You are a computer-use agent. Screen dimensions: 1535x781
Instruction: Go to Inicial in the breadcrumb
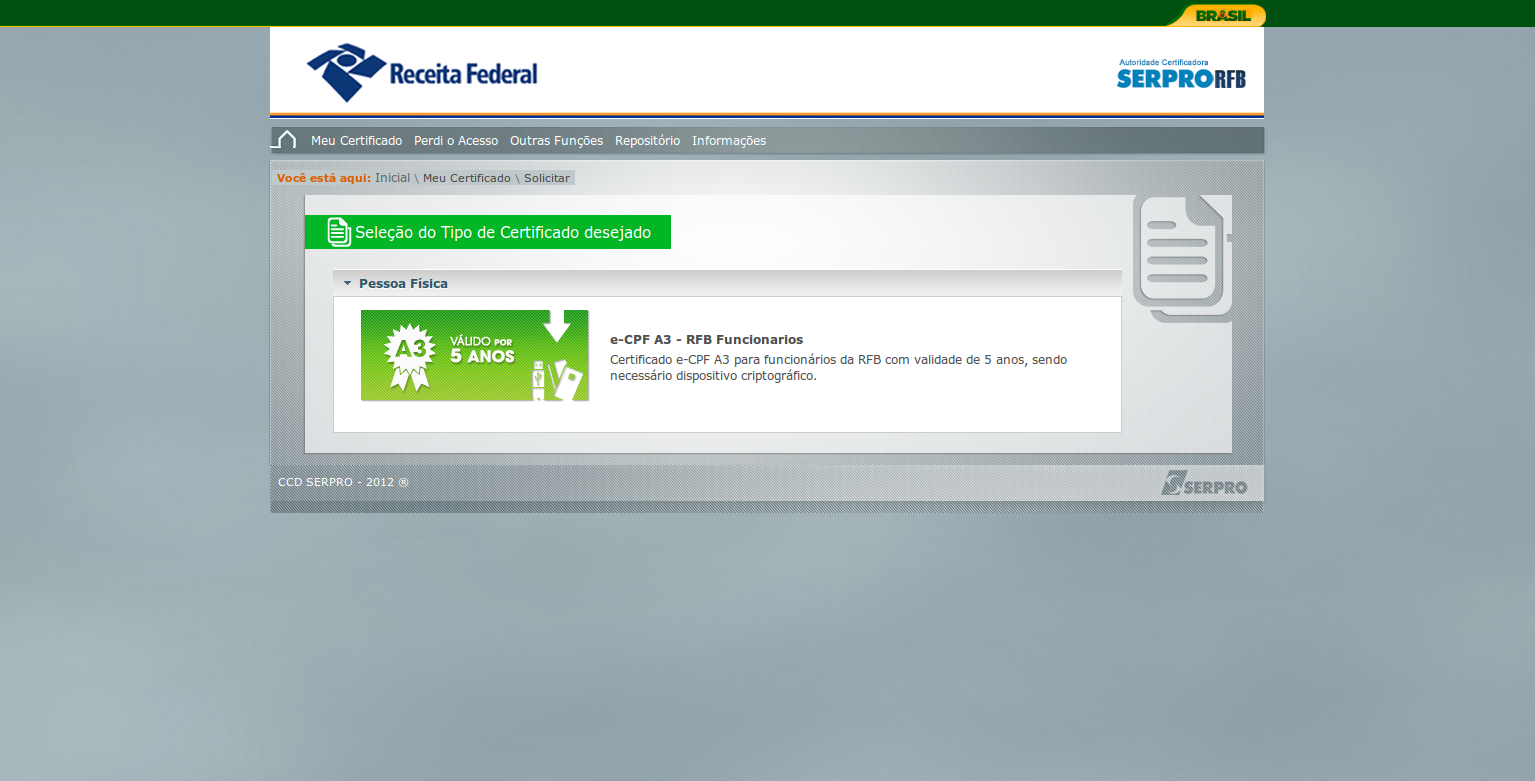tap(392, 178)
